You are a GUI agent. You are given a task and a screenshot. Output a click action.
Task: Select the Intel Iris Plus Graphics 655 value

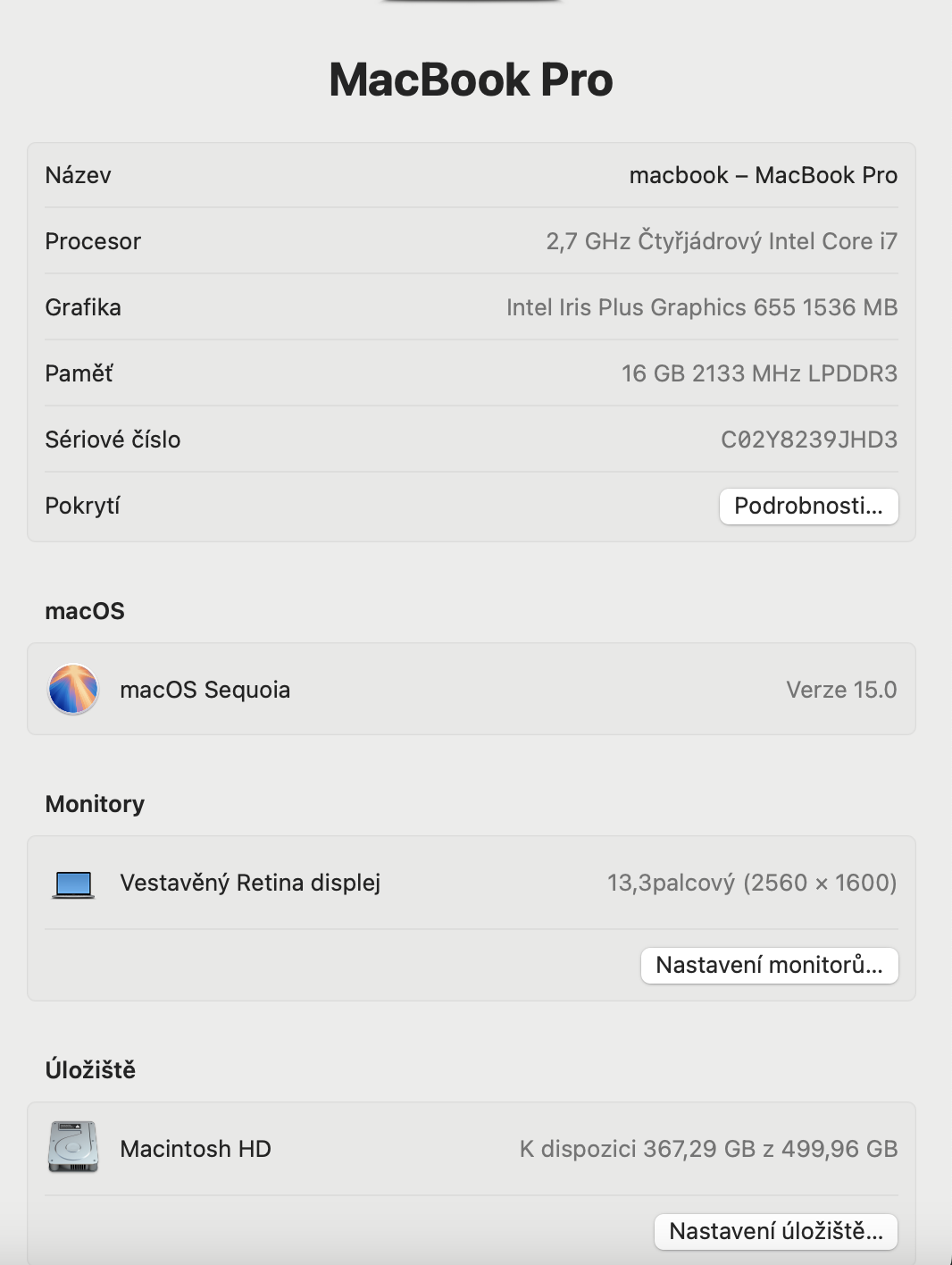(701, 307)
